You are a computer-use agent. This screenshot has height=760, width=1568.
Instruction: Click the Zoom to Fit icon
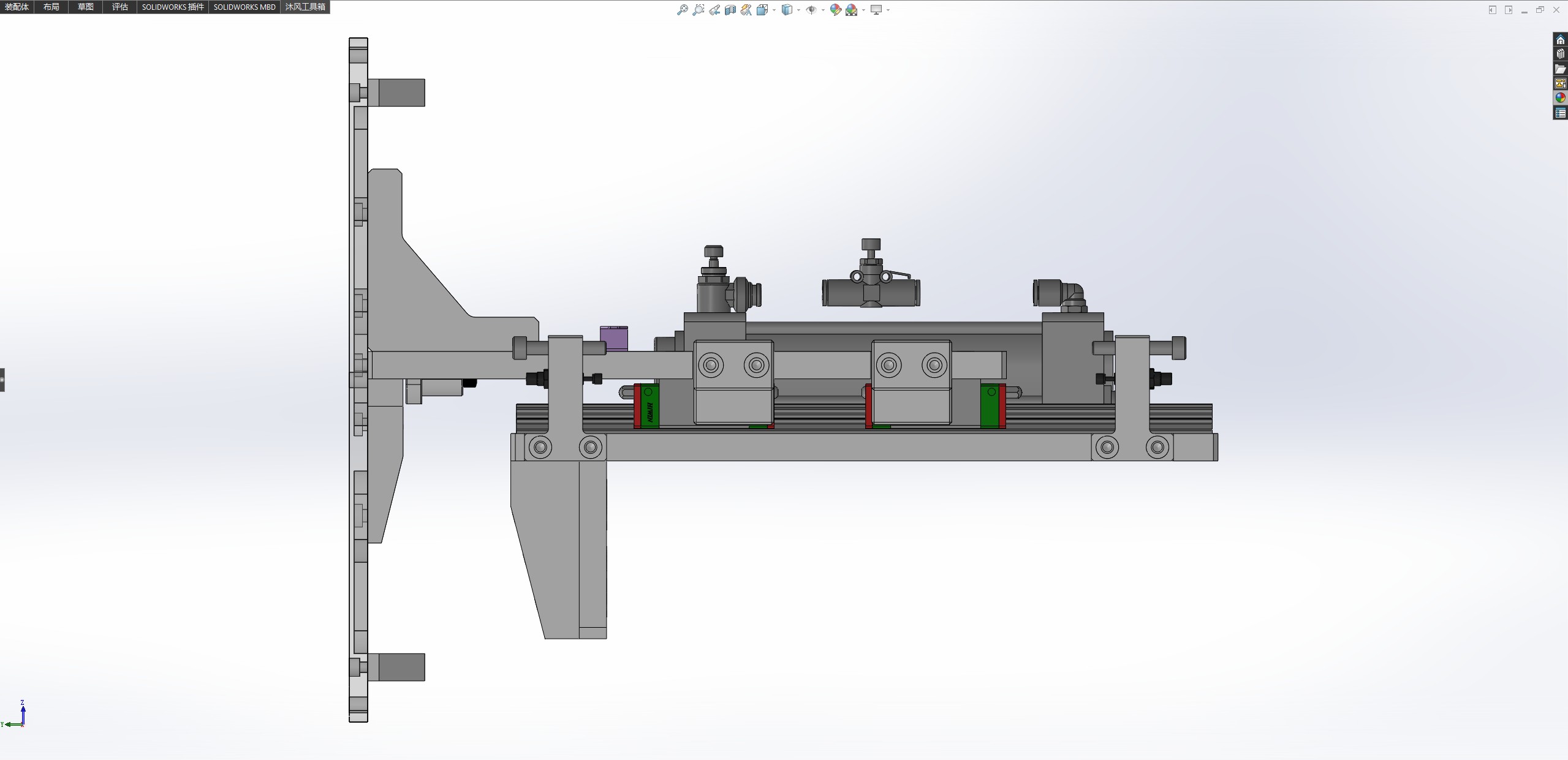[x=682, y=10]
